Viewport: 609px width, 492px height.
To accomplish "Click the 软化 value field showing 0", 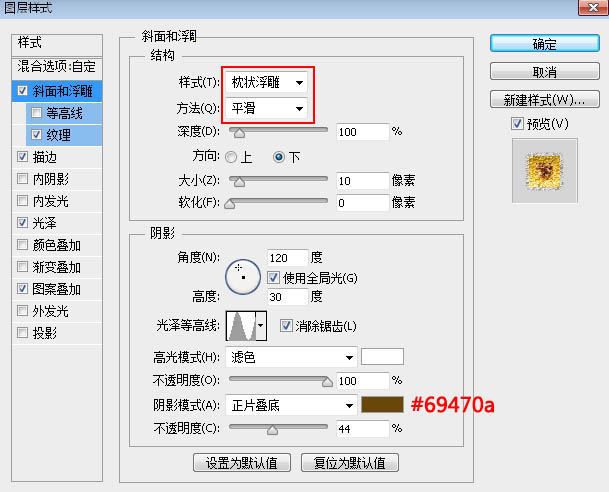I will coord(362,203).
